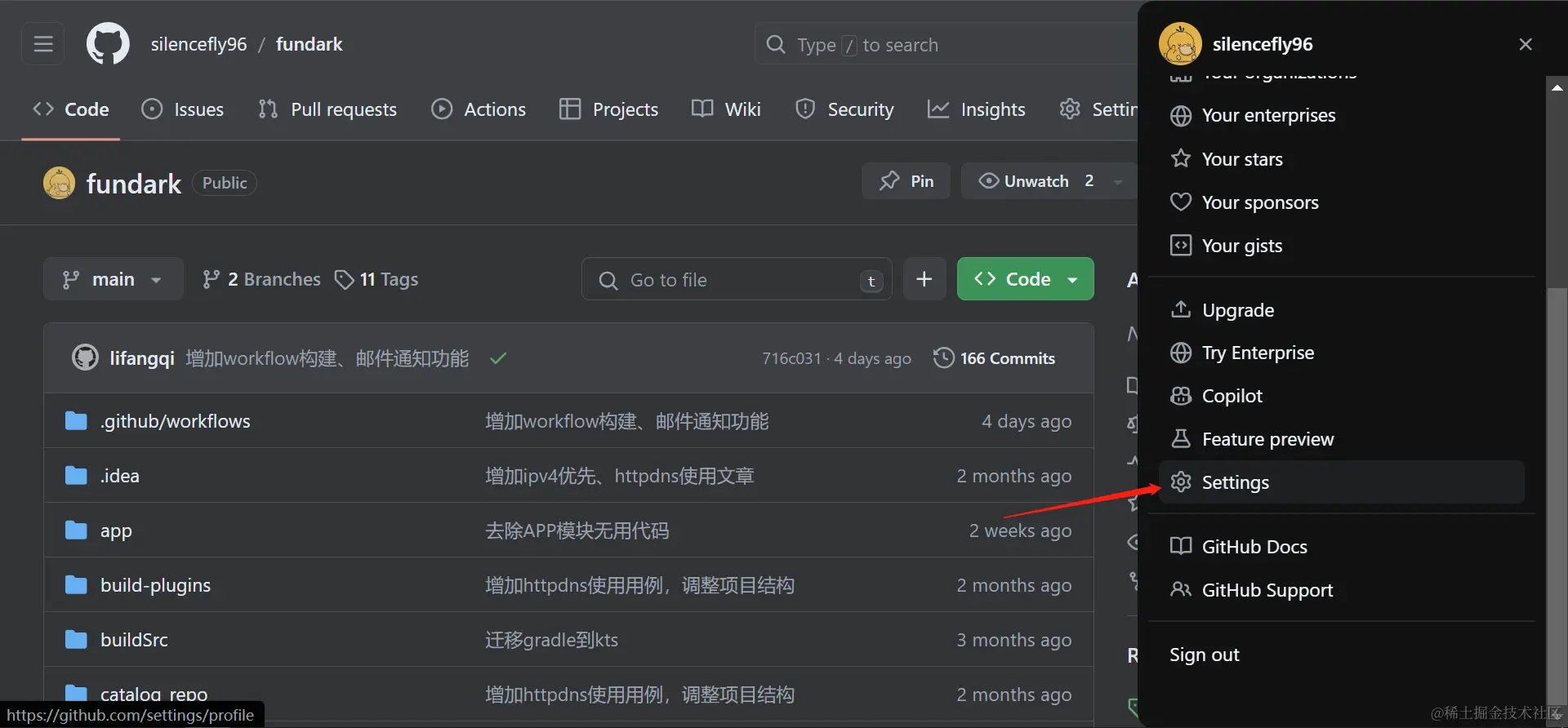The width and height of the screenshot is (1568, 728).
Task: Open the Actions tab
Action: [x=479, y=109]
